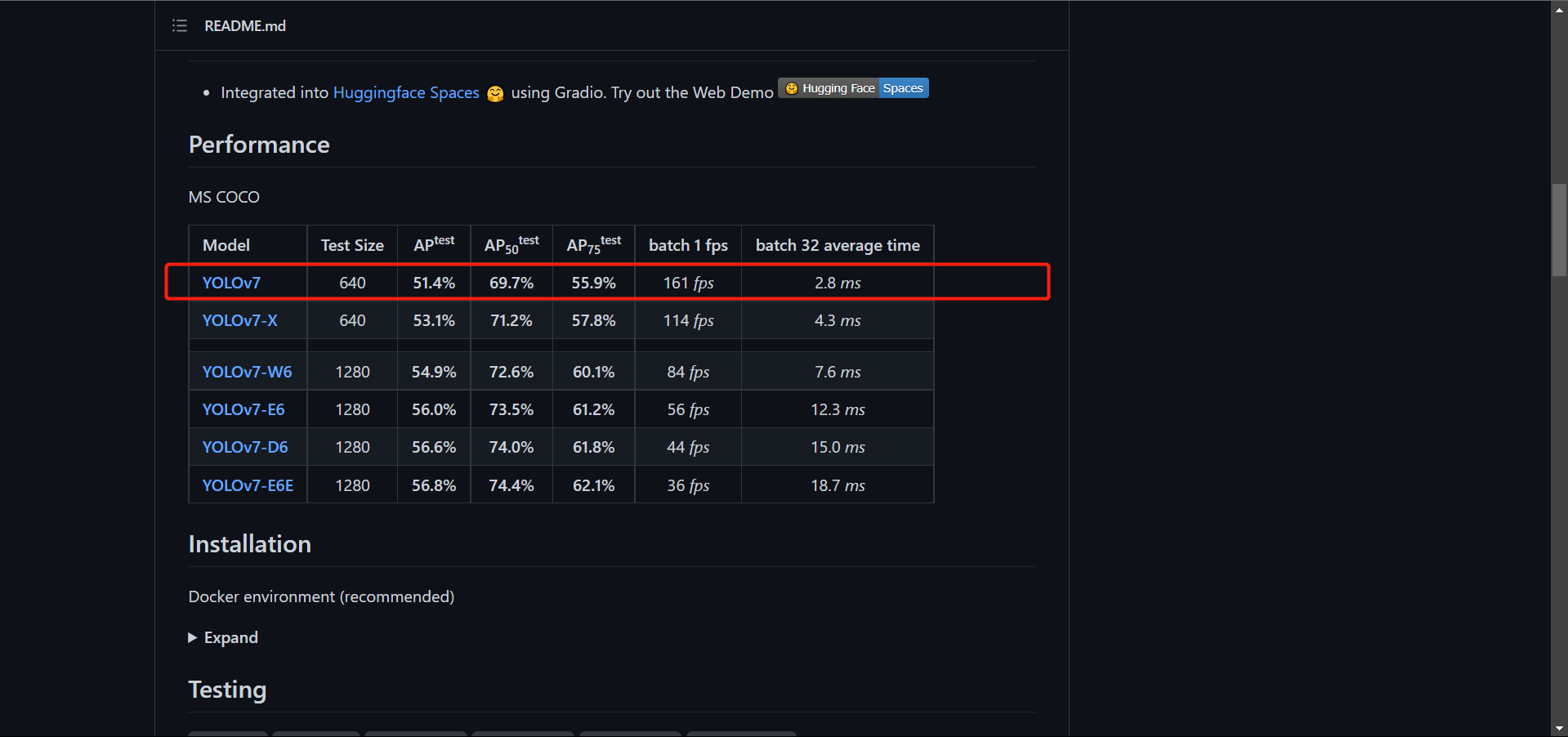The height and width of the screenshot is (737, 1568).
Task: Select the YOLOv7-E6 link
Action: coord(243,409)
